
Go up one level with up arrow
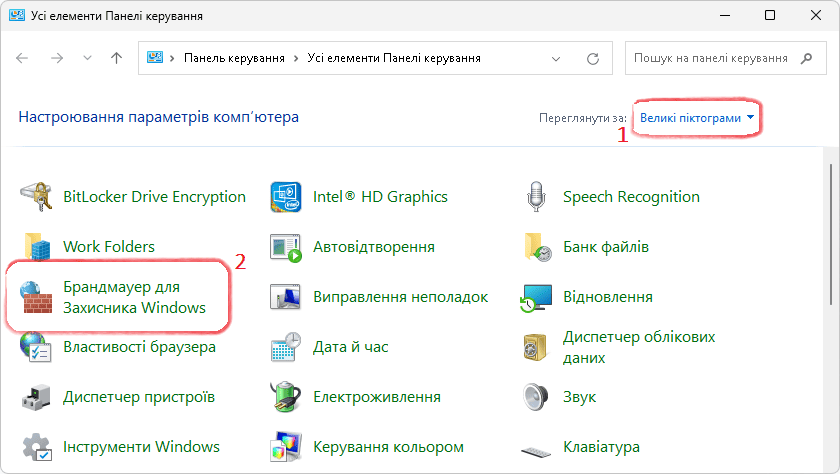[x=116, y=58]
